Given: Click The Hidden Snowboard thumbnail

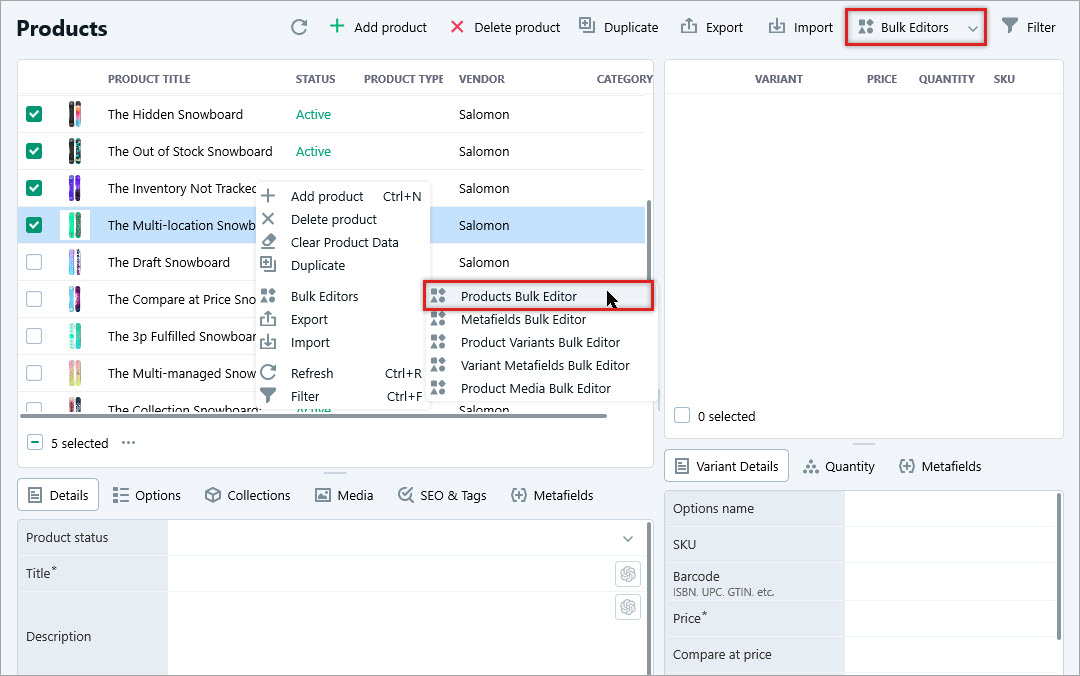Looking at the screenshot, I should 74,114.
